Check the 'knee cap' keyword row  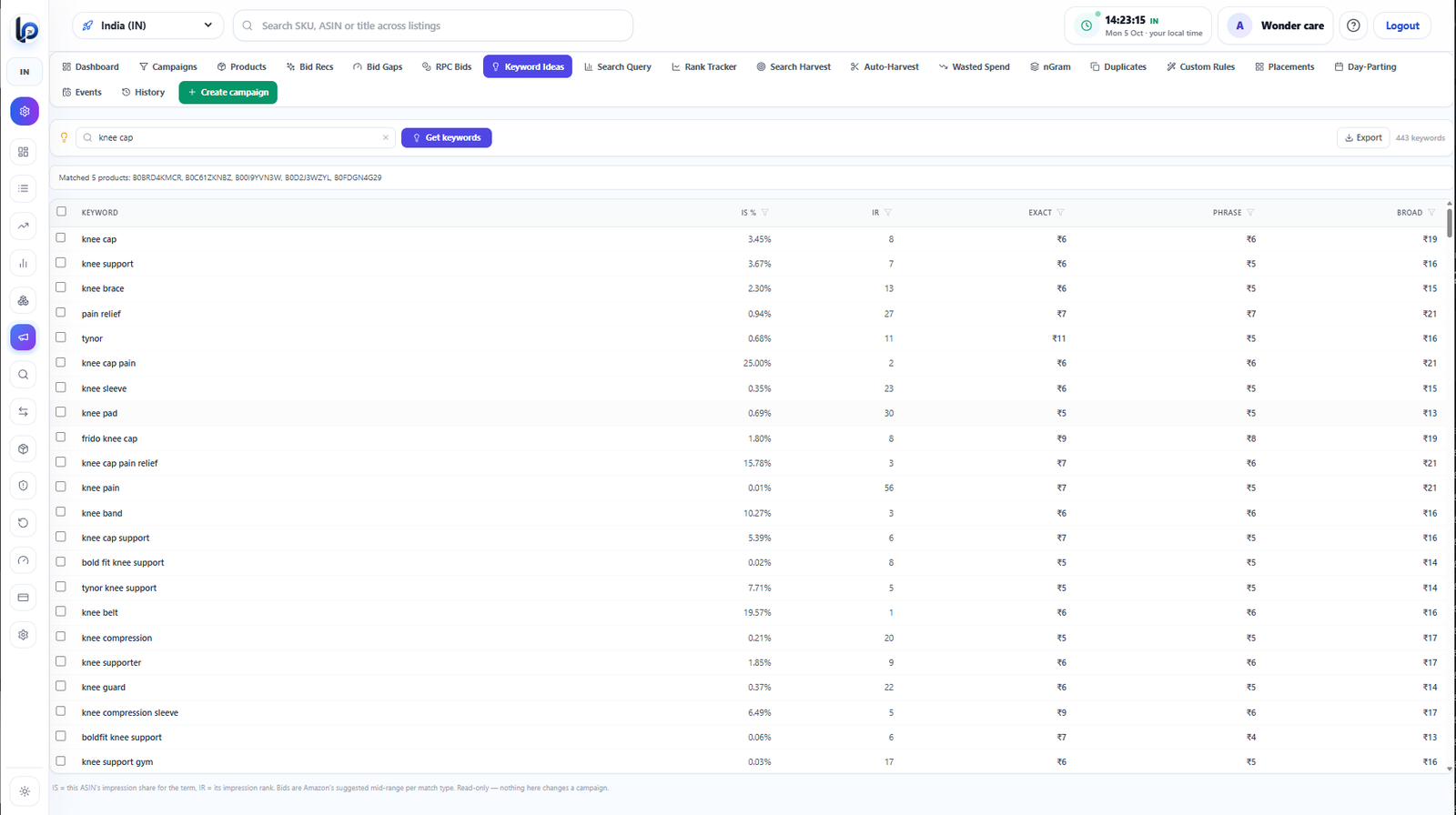(x=61, y=237)
